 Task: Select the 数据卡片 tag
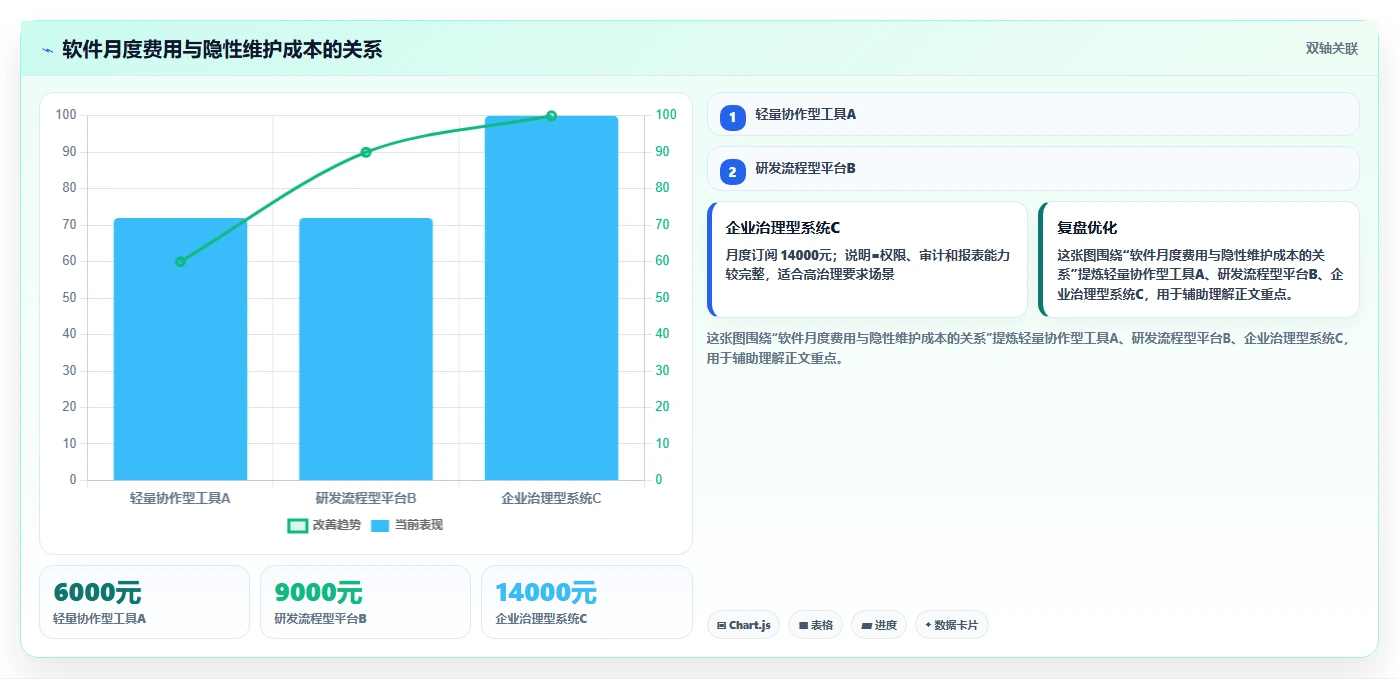(x=952, y=625)
